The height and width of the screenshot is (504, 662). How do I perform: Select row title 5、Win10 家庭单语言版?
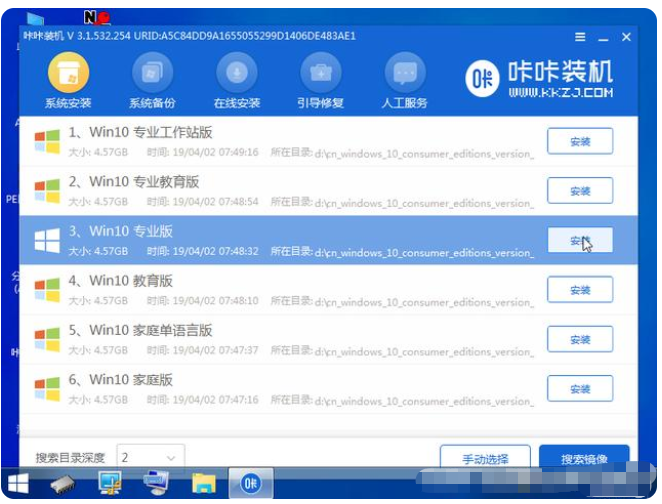[x=140, y=330]
